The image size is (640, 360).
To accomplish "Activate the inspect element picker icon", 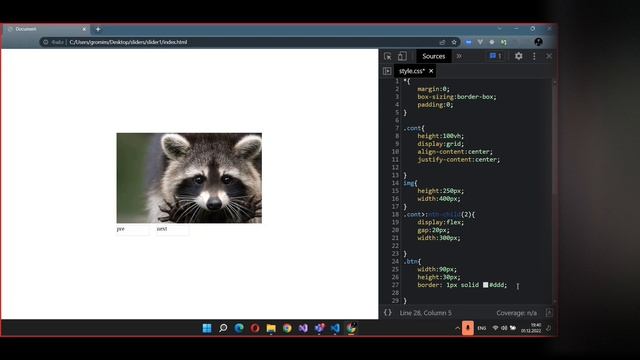I will tap(387, 56).
